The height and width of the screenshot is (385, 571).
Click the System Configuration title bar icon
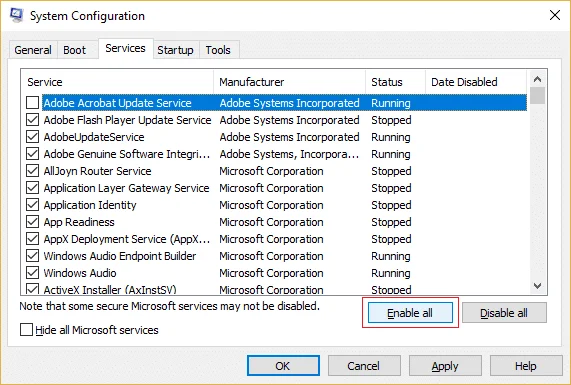click(x=17, y=15)
